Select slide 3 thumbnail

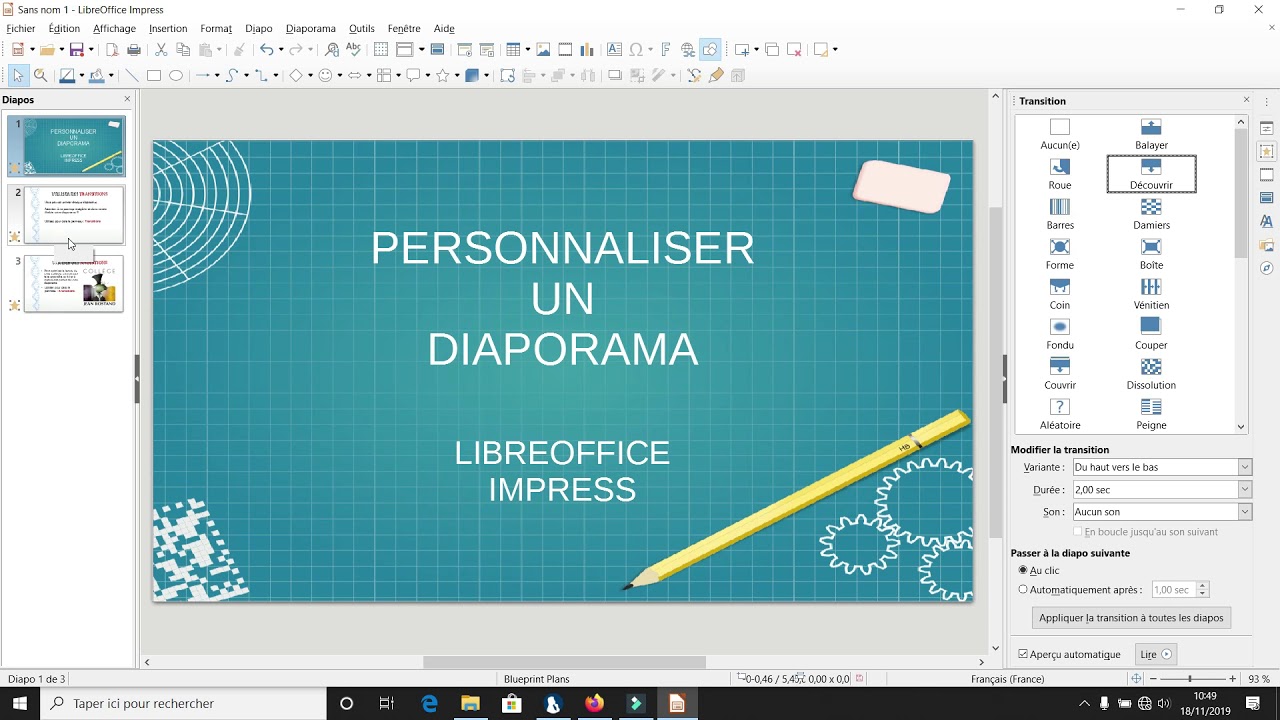pos(74,283)
